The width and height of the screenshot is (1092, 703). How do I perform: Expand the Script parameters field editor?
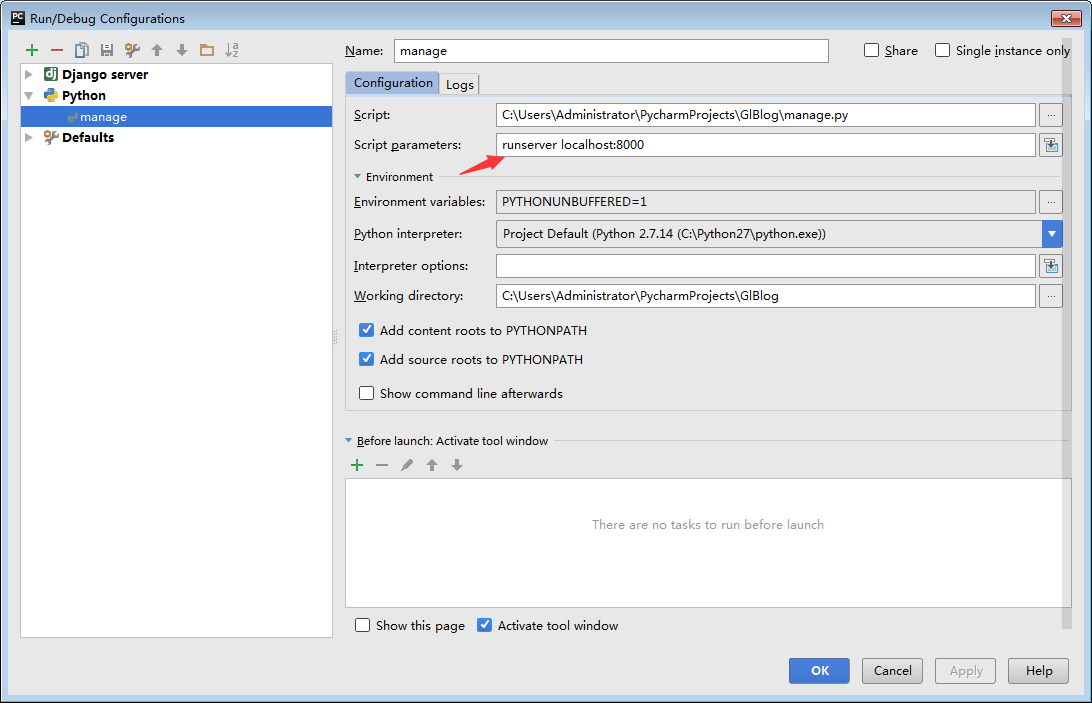coord(1051,145)
